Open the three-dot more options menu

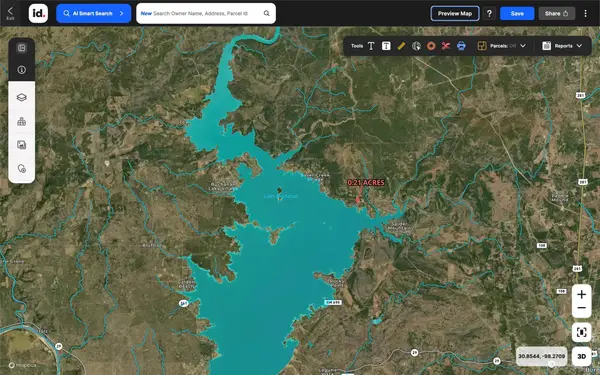coord(585,13)
